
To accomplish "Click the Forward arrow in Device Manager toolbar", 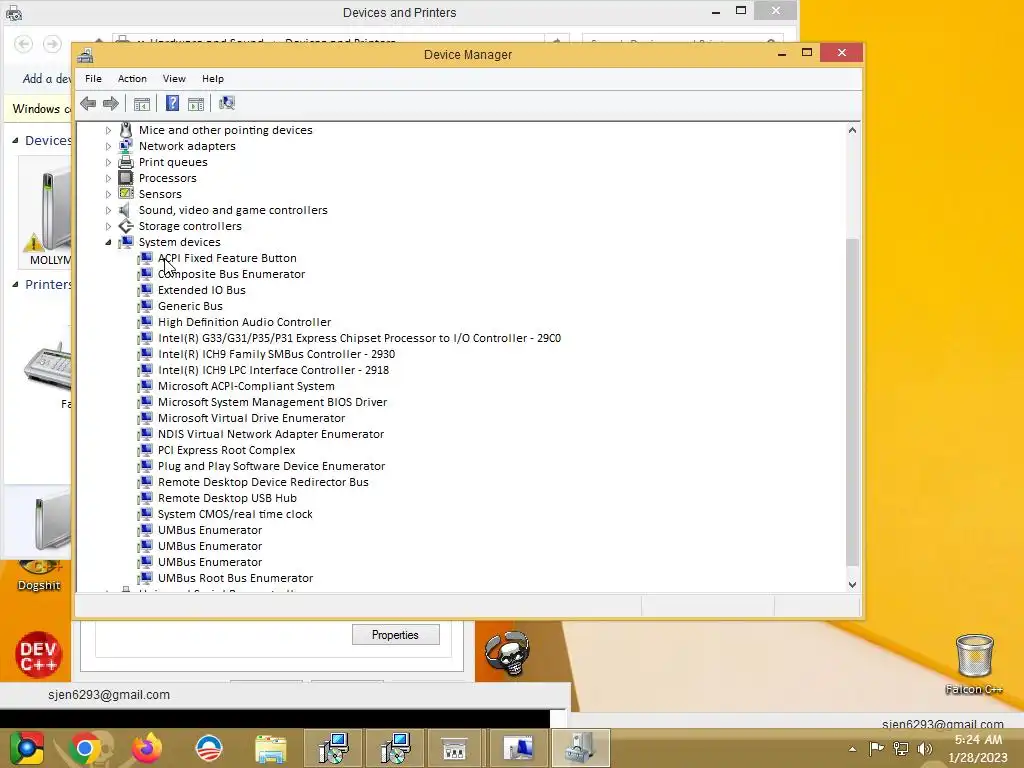I will (x=111, y=103).
